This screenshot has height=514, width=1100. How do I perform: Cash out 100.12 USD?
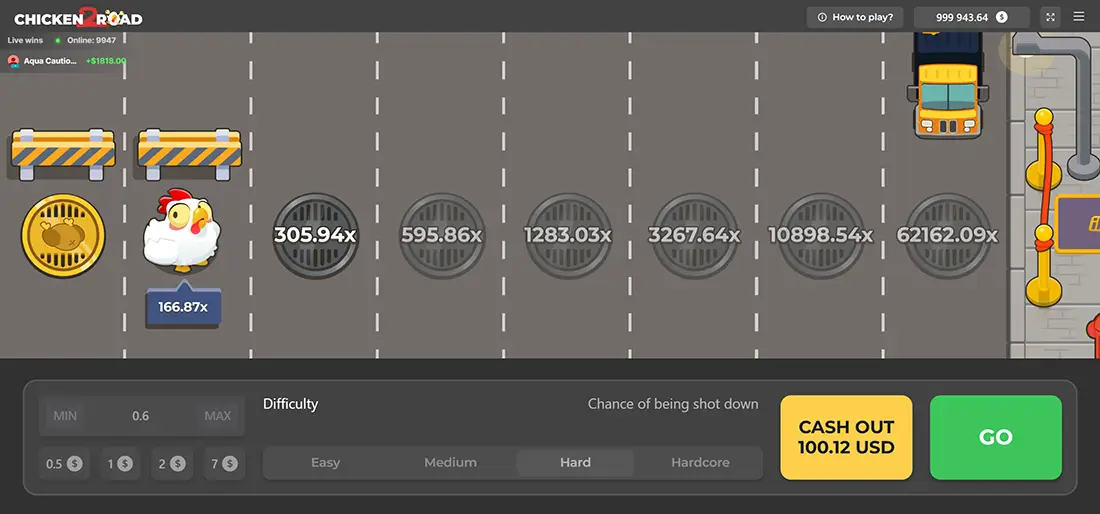(x=846, y=437)
